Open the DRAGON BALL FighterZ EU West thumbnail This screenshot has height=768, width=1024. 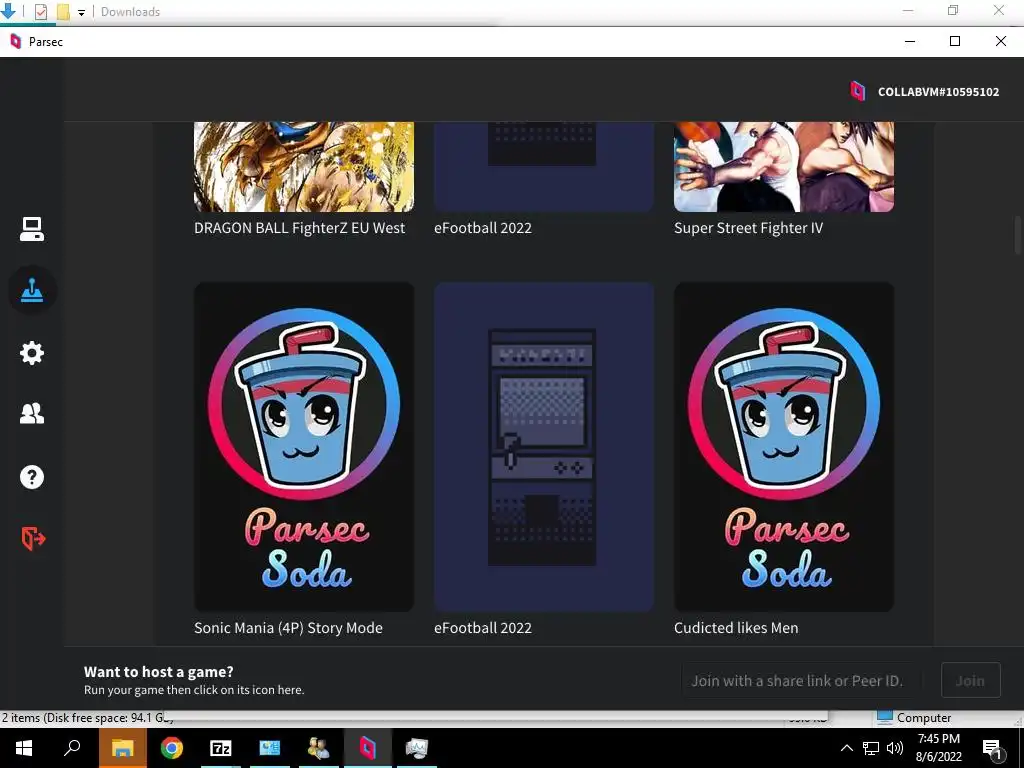[x=304, y=167]
